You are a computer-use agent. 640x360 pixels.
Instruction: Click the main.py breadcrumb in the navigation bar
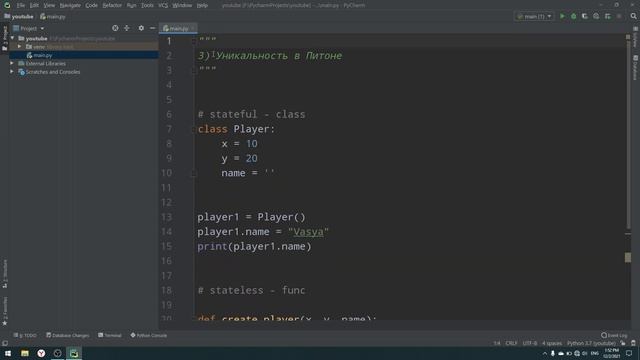tap(53, 17)
